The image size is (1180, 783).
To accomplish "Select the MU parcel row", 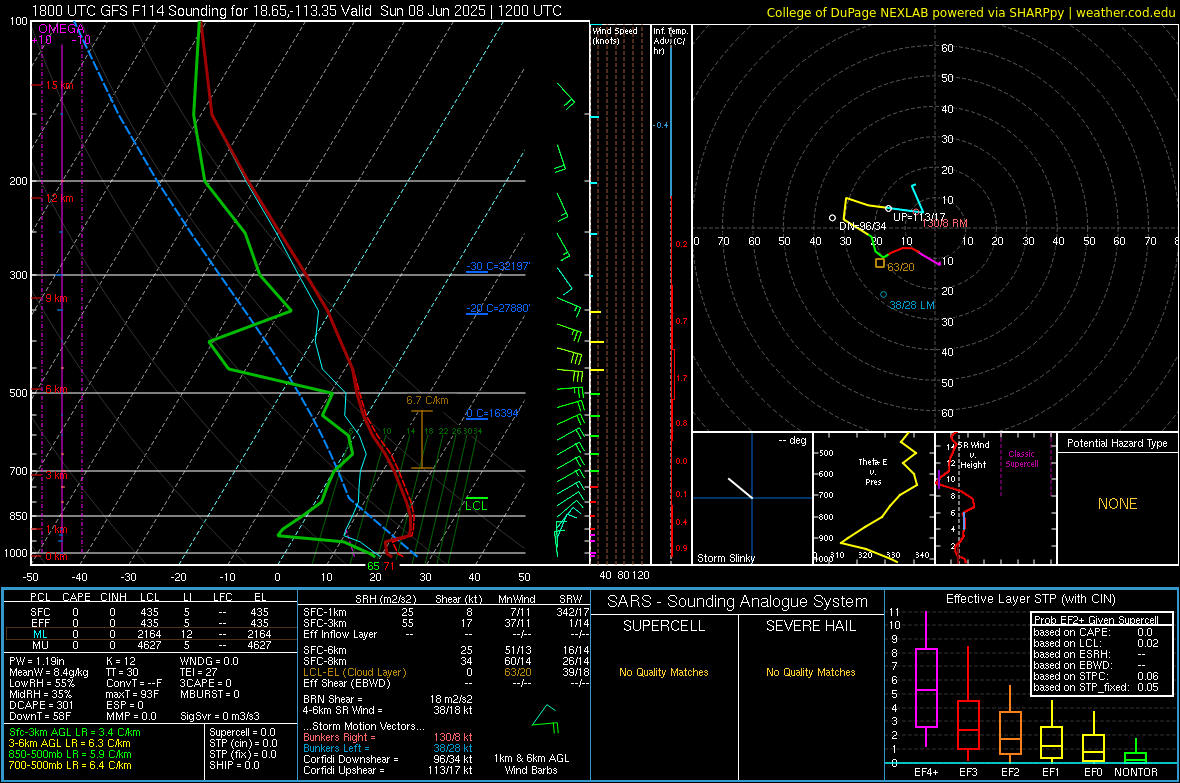I will pos(150,644).
